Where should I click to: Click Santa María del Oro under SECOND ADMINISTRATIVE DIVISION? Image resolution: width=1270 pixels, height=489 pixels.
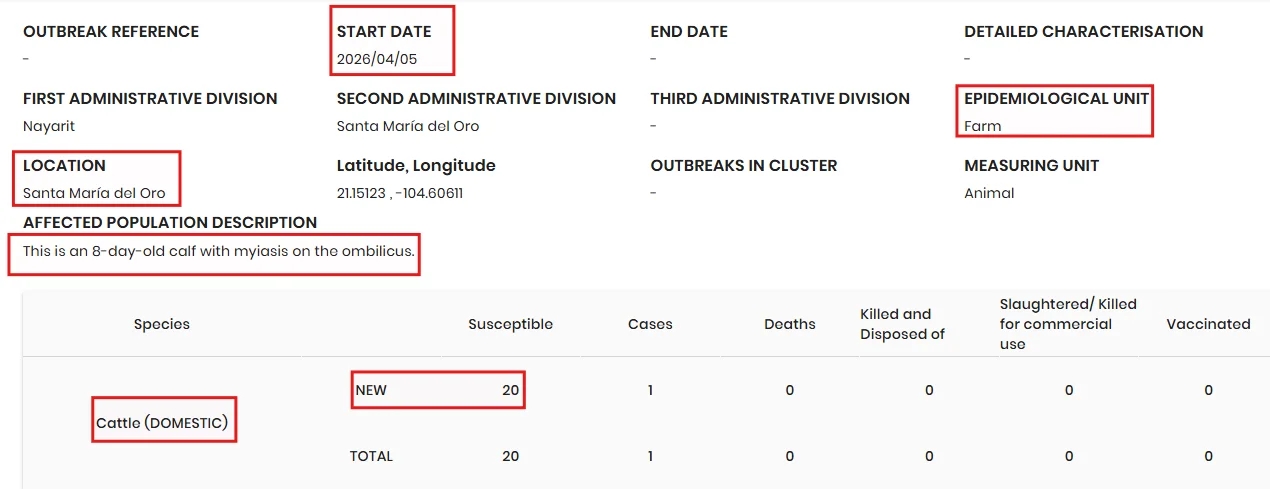[408, 126]
